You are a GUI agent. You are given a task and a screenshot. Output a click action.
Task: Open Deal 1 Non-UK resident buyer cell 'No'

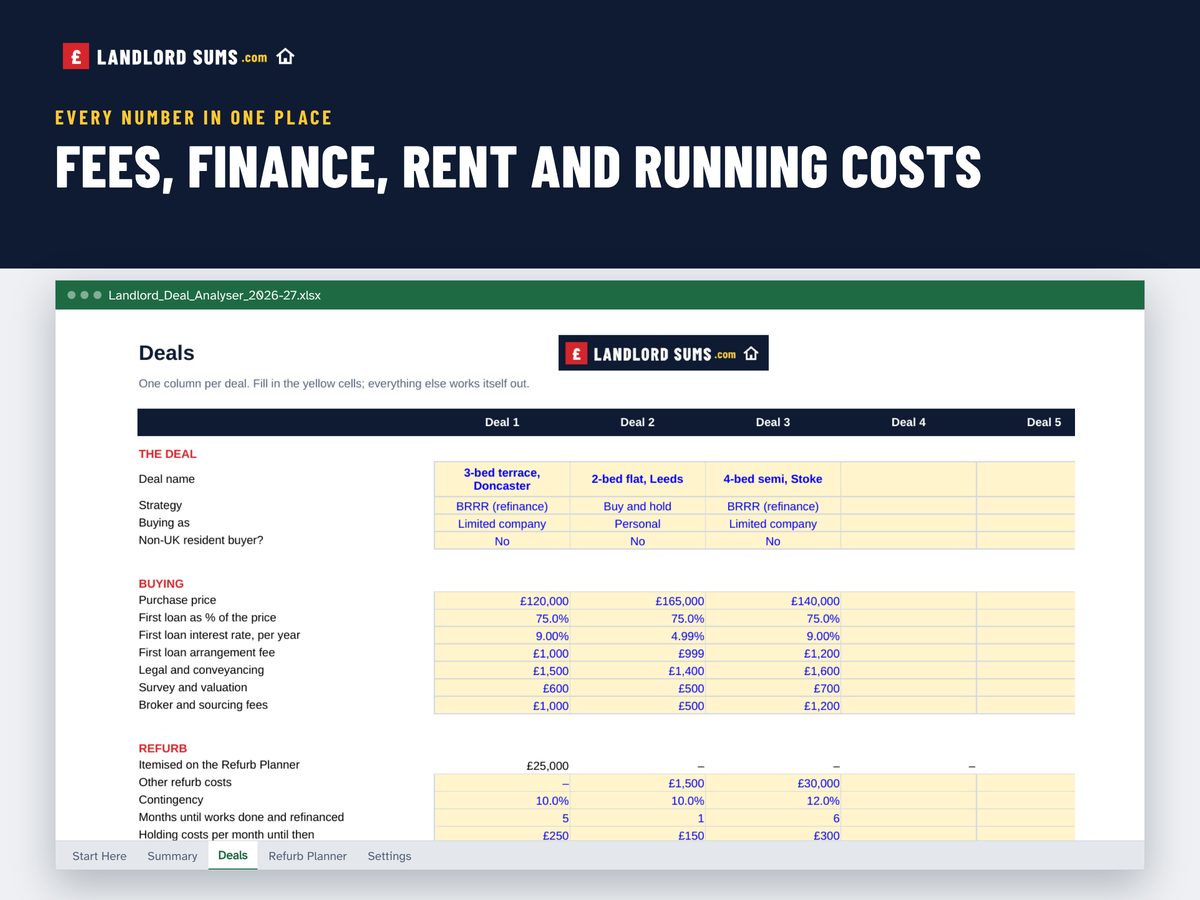(x=502, y=541)
